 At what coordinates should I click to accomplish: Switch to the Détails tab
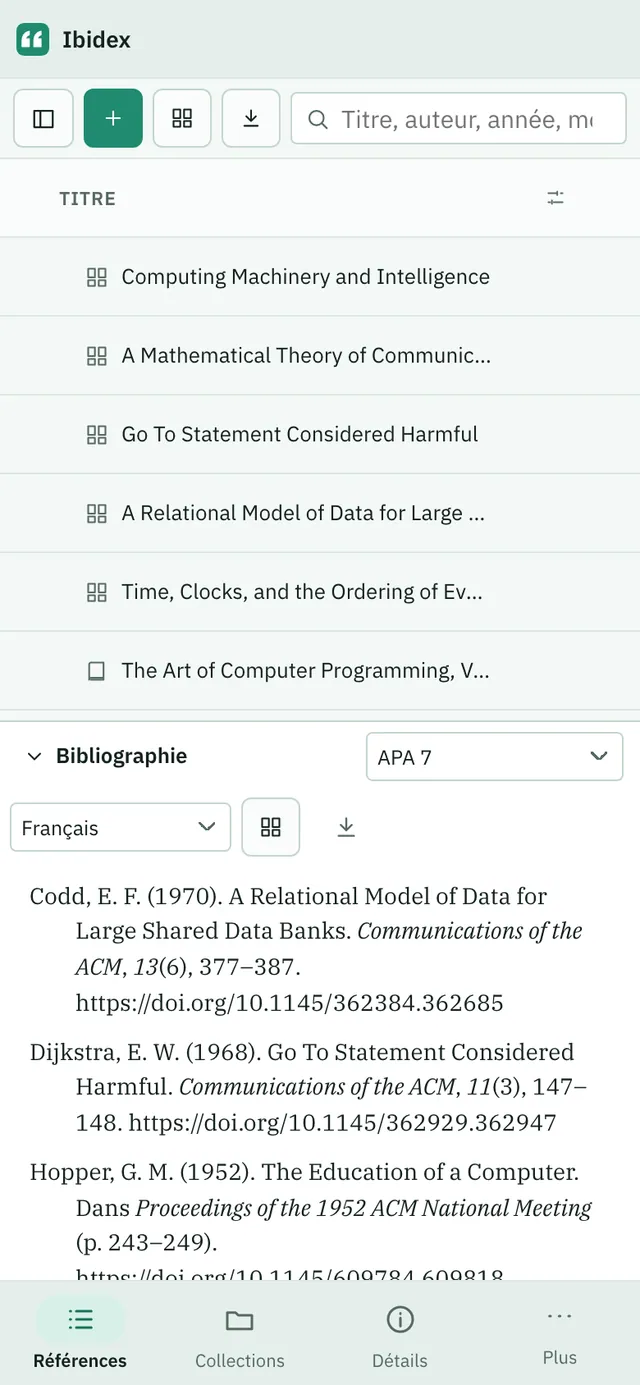(x=400, y=1337)
